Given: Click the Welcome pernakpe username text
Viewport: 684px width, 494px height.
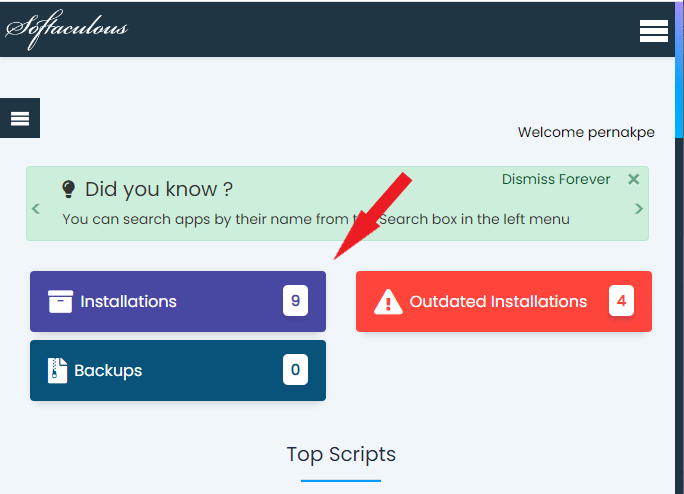Looking at the screenshot, I should [585, 132].
